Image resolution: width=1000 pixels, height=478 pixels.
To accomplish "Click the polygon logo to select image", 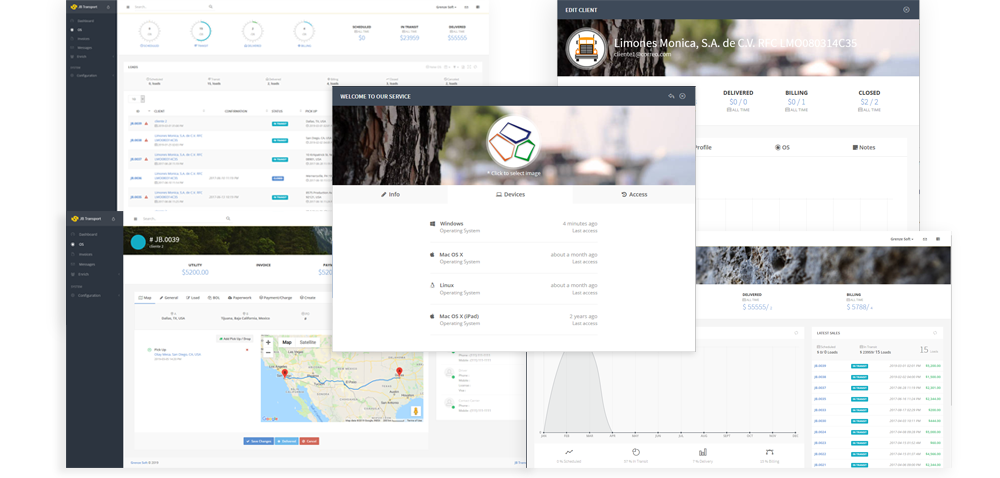I will [x=513, y=142].
